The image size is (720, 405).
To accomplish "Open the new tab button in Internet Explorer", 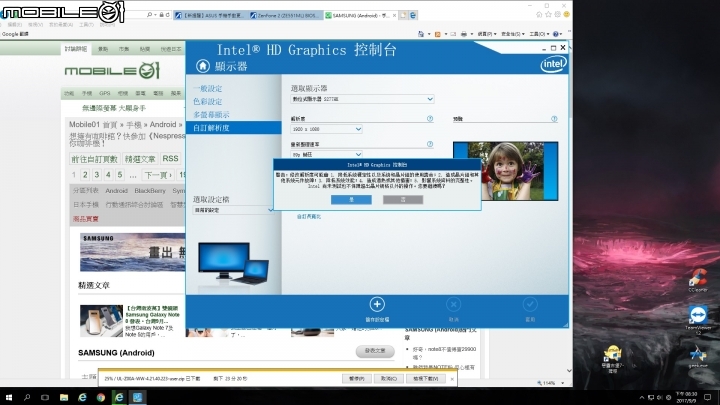I will [x=403, y=15].
